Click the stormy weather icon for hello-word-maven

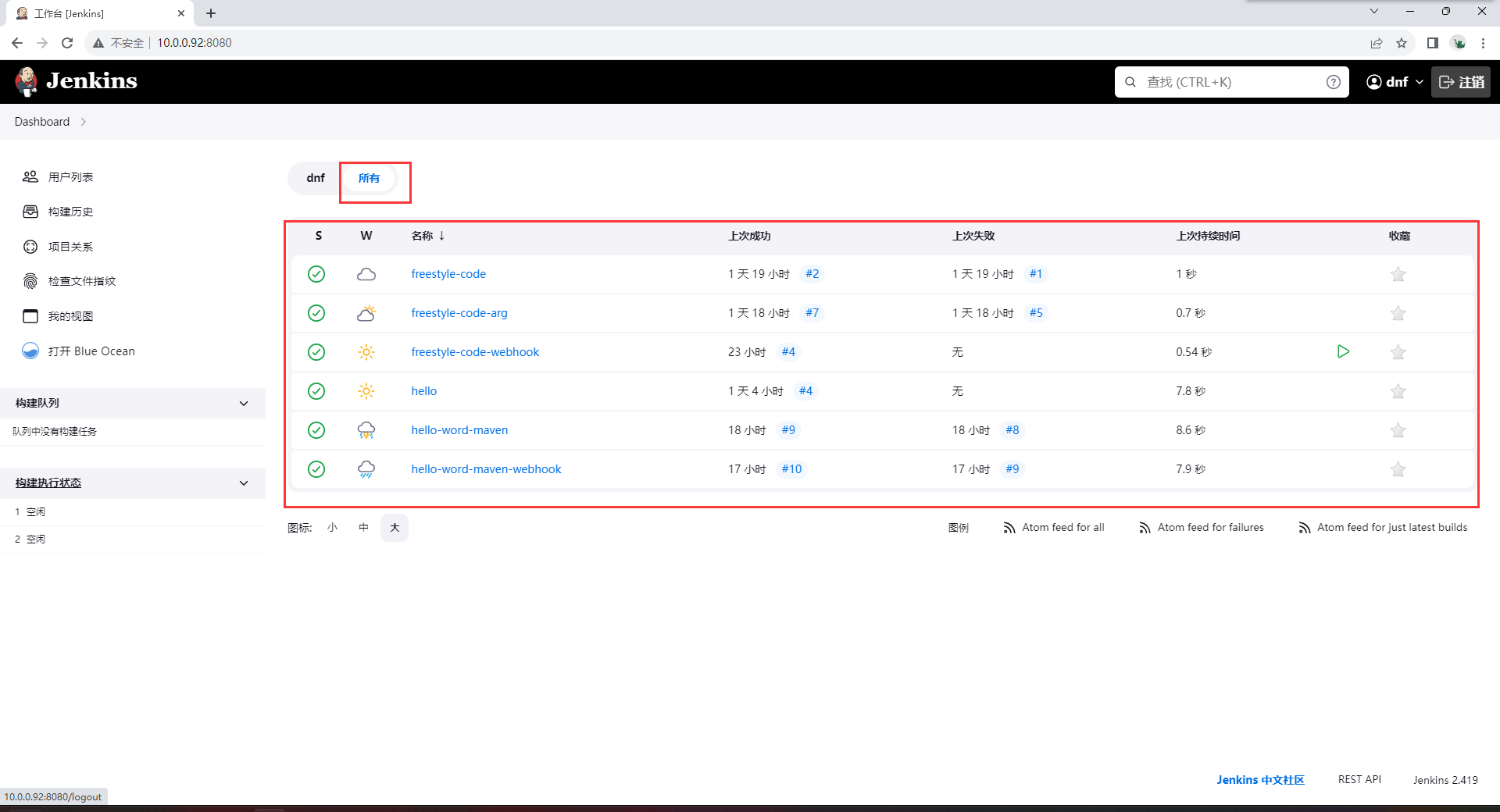[x=366, y=430]
